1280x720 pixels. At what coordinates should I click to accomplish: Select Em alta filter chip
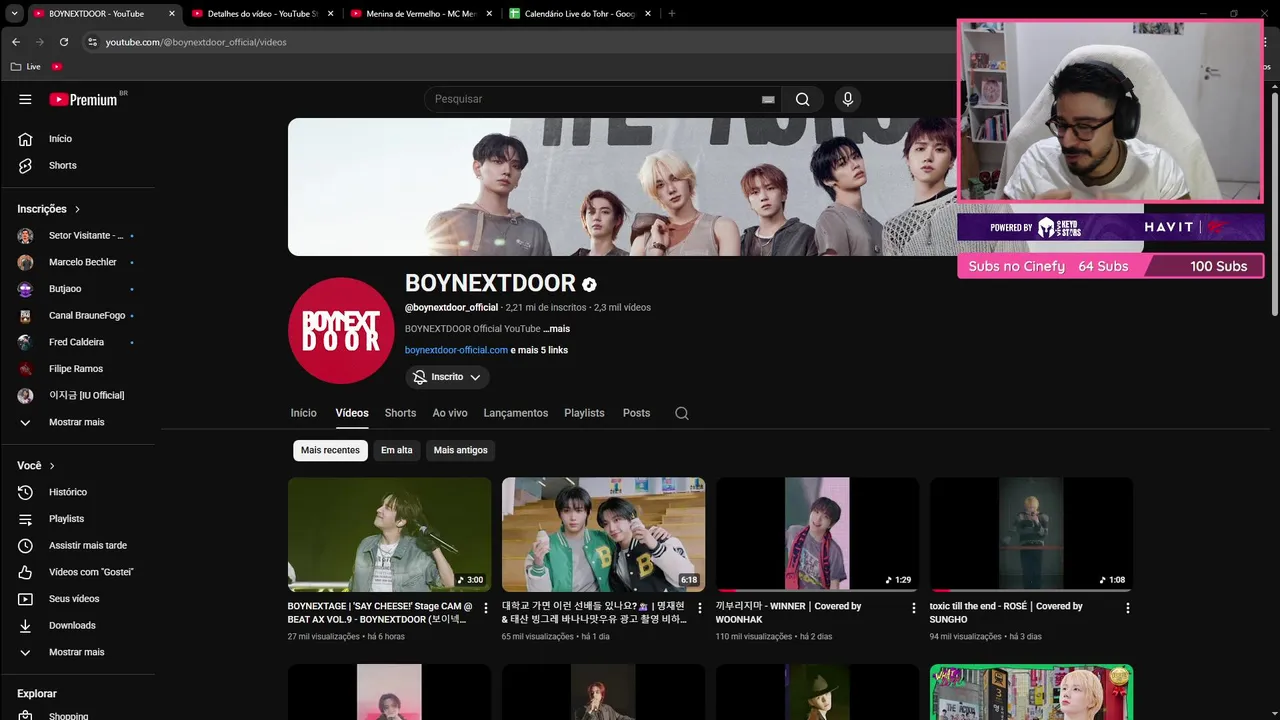[x=396, y=450]
